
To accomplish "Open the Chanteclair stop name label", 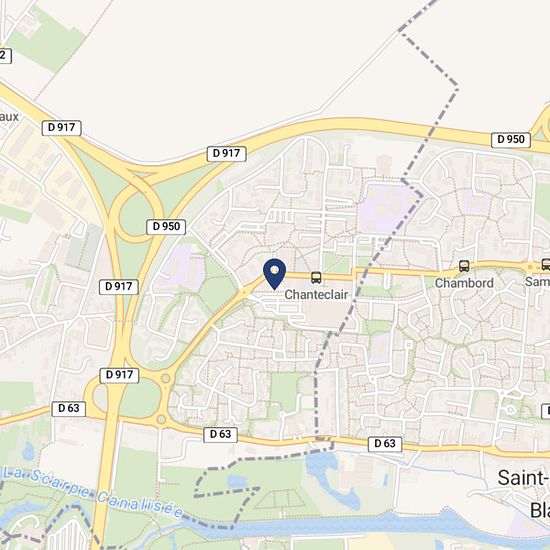I will tap(316, 295).
